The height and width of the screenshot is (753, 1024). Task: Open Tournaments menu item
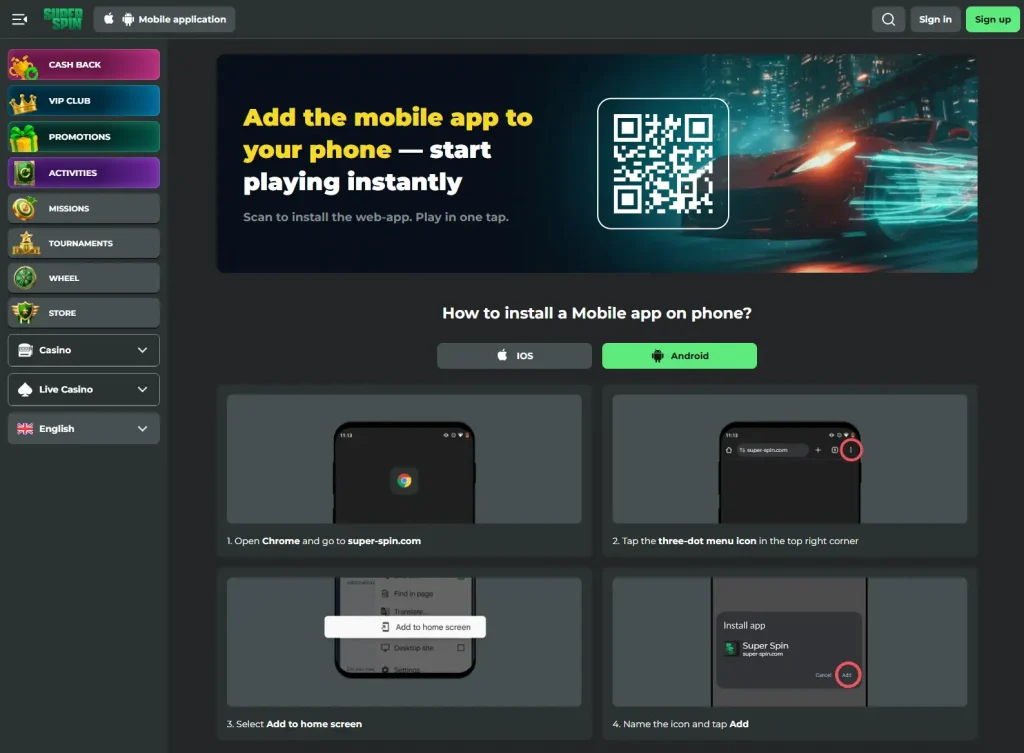[x=84, y=243]
